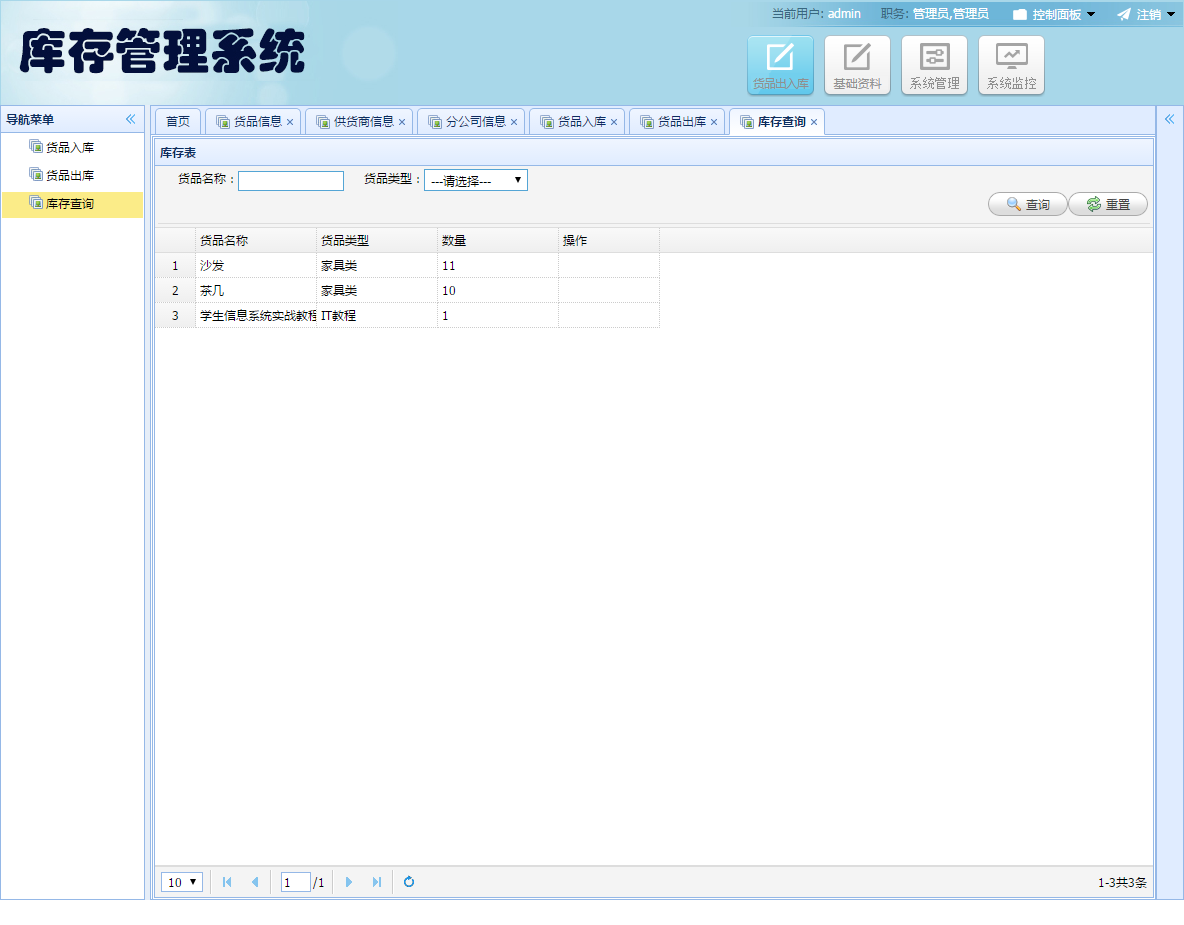Image resolution: width=1184 pixels, height=925 pixels.
Task: Go to first page of the table
Action: [227, 882]
